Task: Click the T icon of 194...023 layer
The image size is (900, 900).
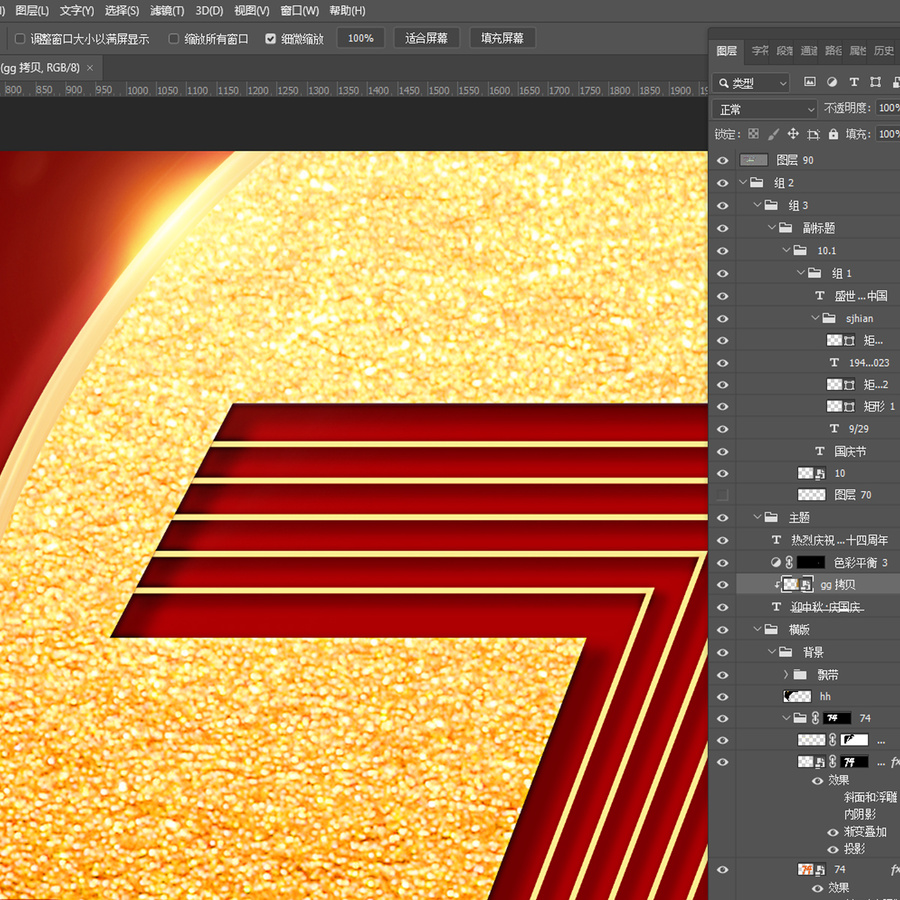Action: pos(834,363)
